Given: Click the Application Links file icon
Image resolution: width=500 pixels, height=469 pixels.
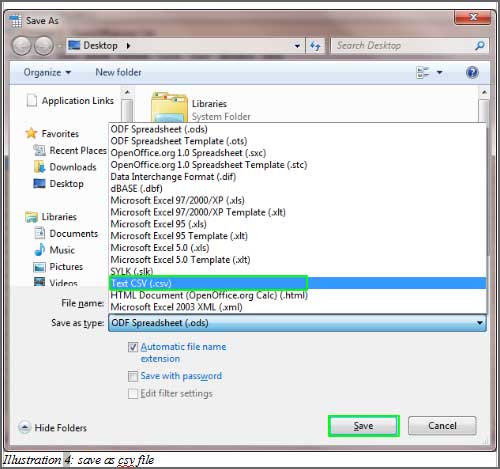Looking at the screenshot, I should (x=31, y=100).
